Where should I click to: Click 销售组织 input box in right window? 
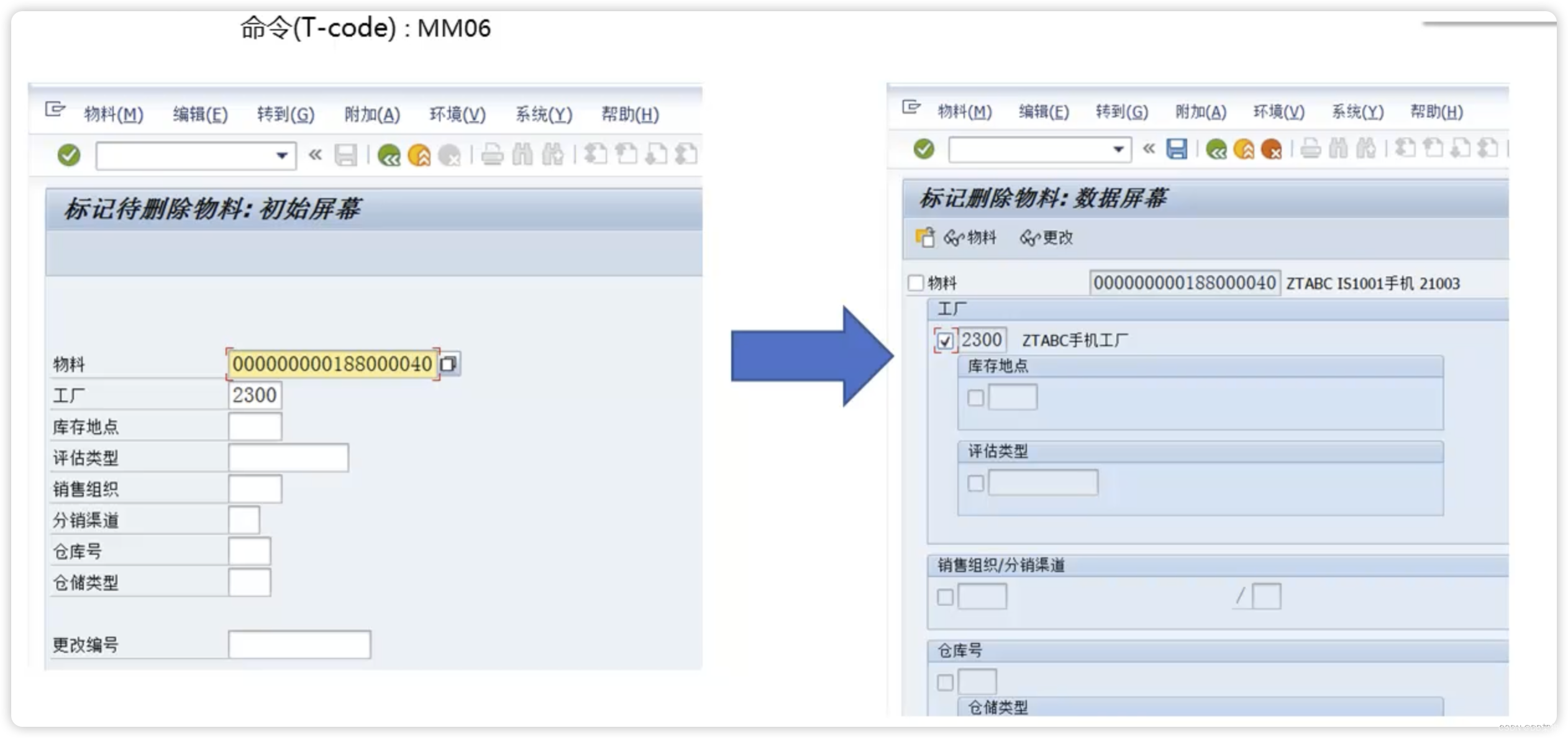tap(982, 596)
